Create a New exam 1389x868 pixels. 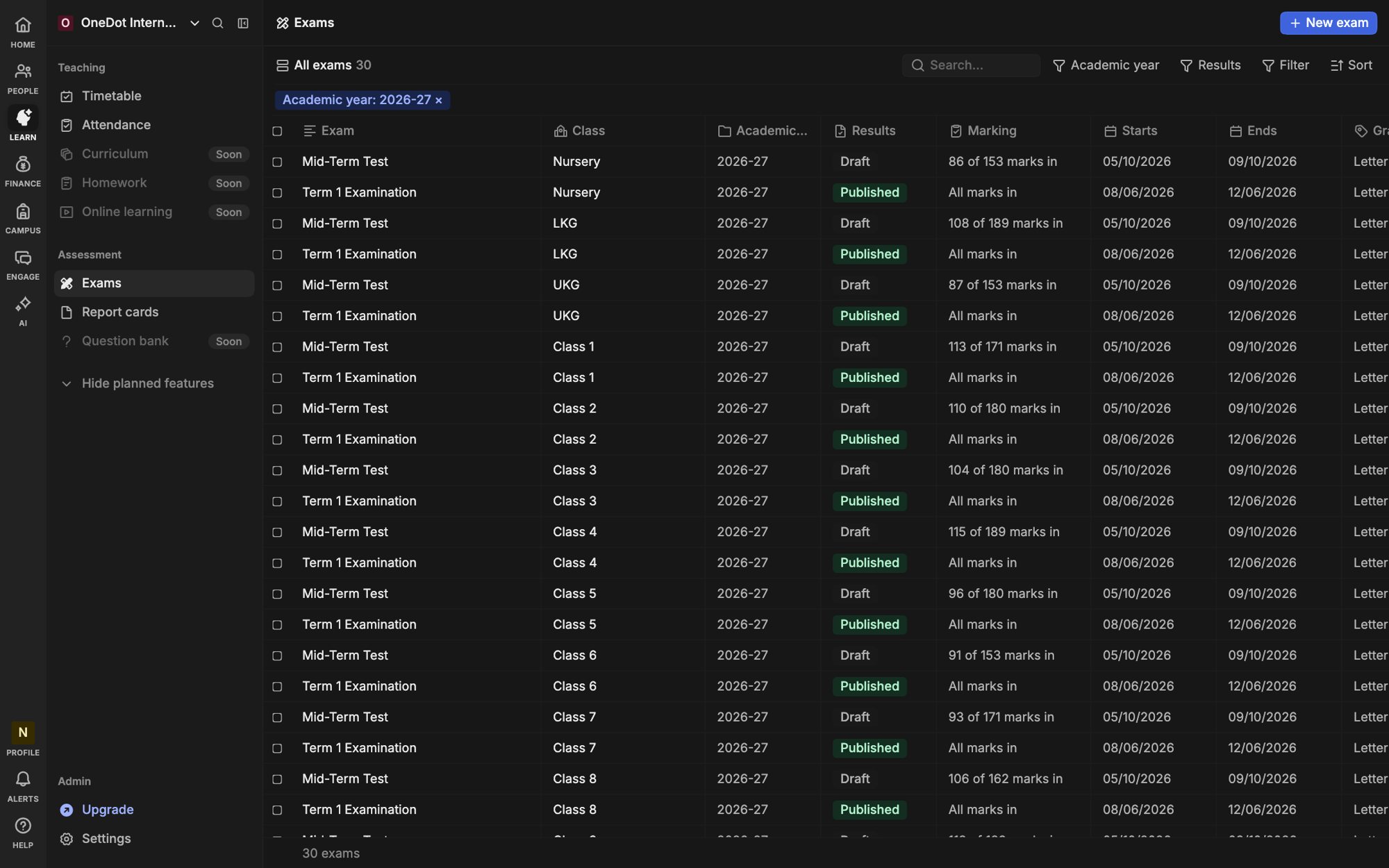click(x=1328, y=23)
